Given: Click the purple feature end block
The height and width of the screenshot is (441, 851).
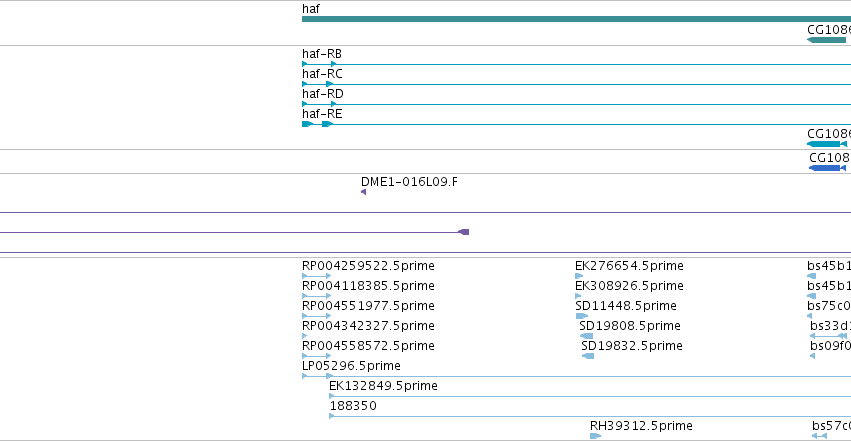Looking at the screenshot, I should 463,232.
